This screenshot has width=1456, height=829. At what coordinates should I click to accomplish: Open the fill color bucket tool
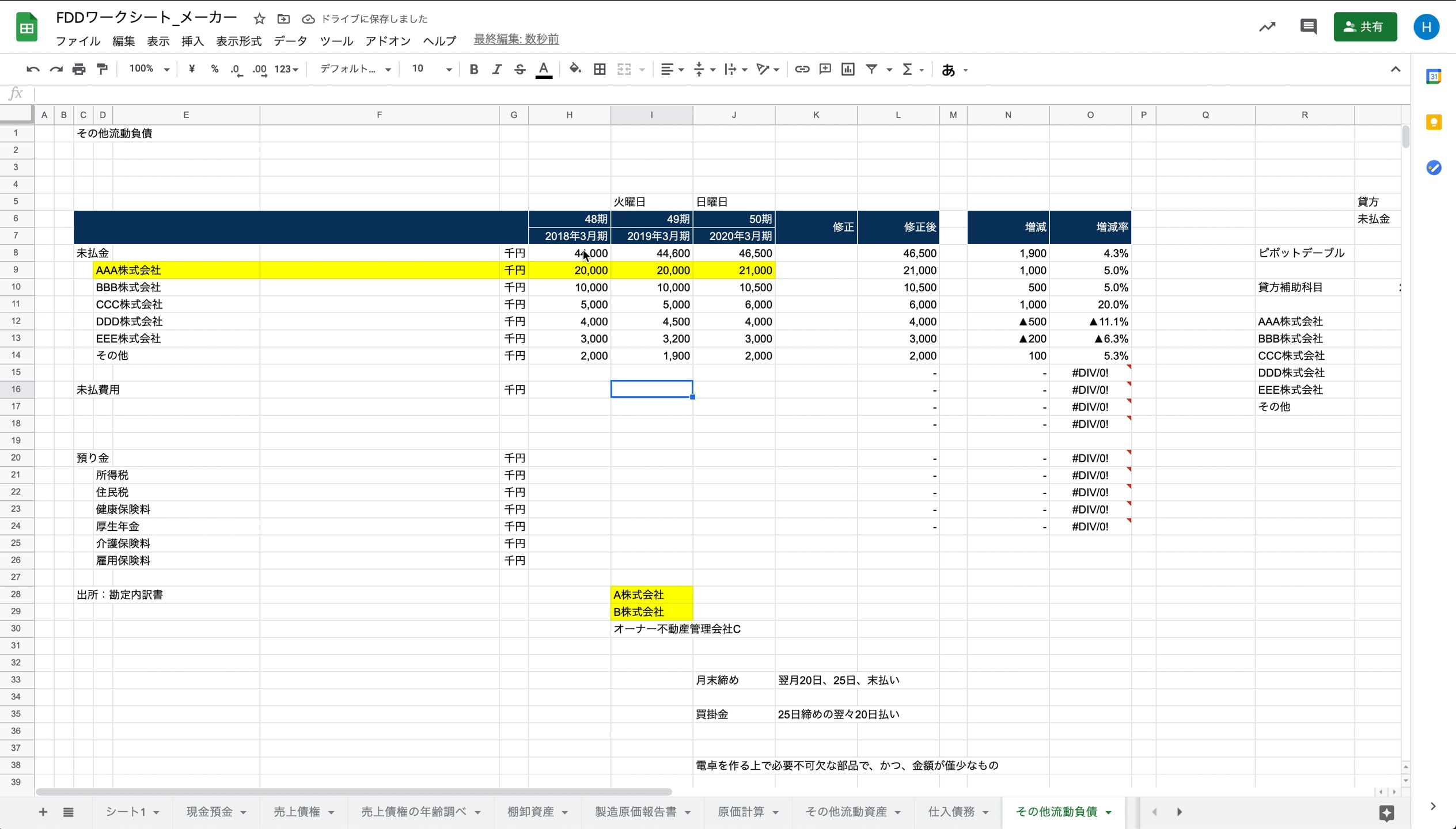(x=574, y=69)
